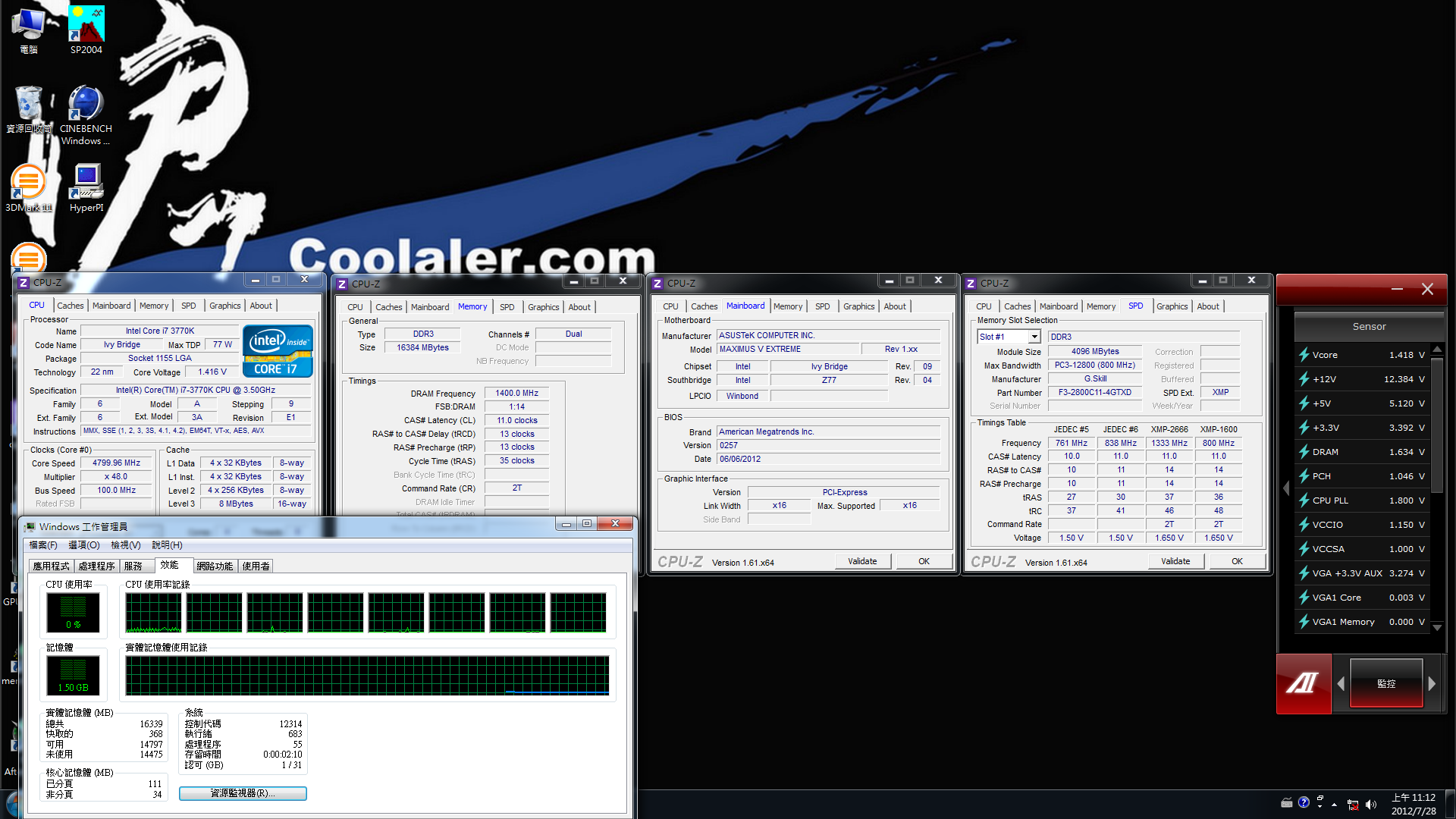
Task: Click the AI Suite left navigation arrow
Action: coord(1341,683)
